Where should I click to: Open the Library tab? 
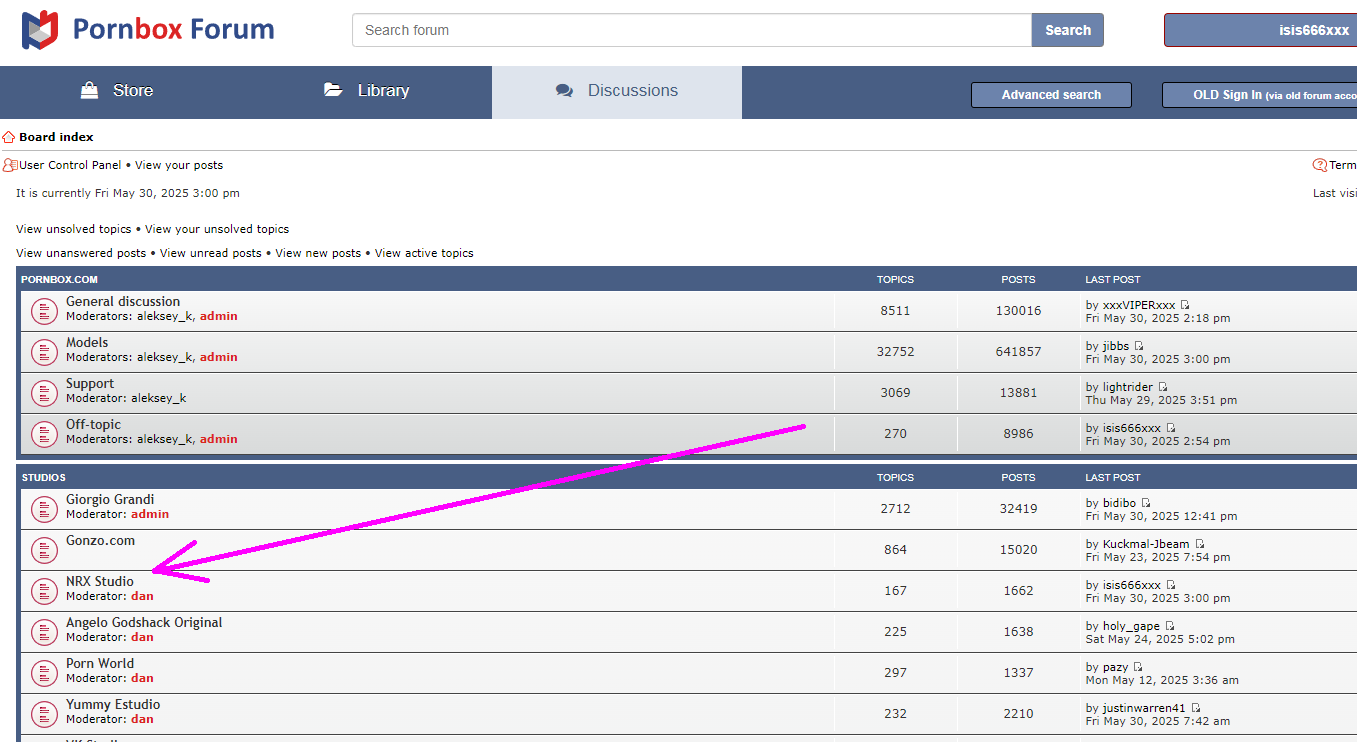(369, 91)
